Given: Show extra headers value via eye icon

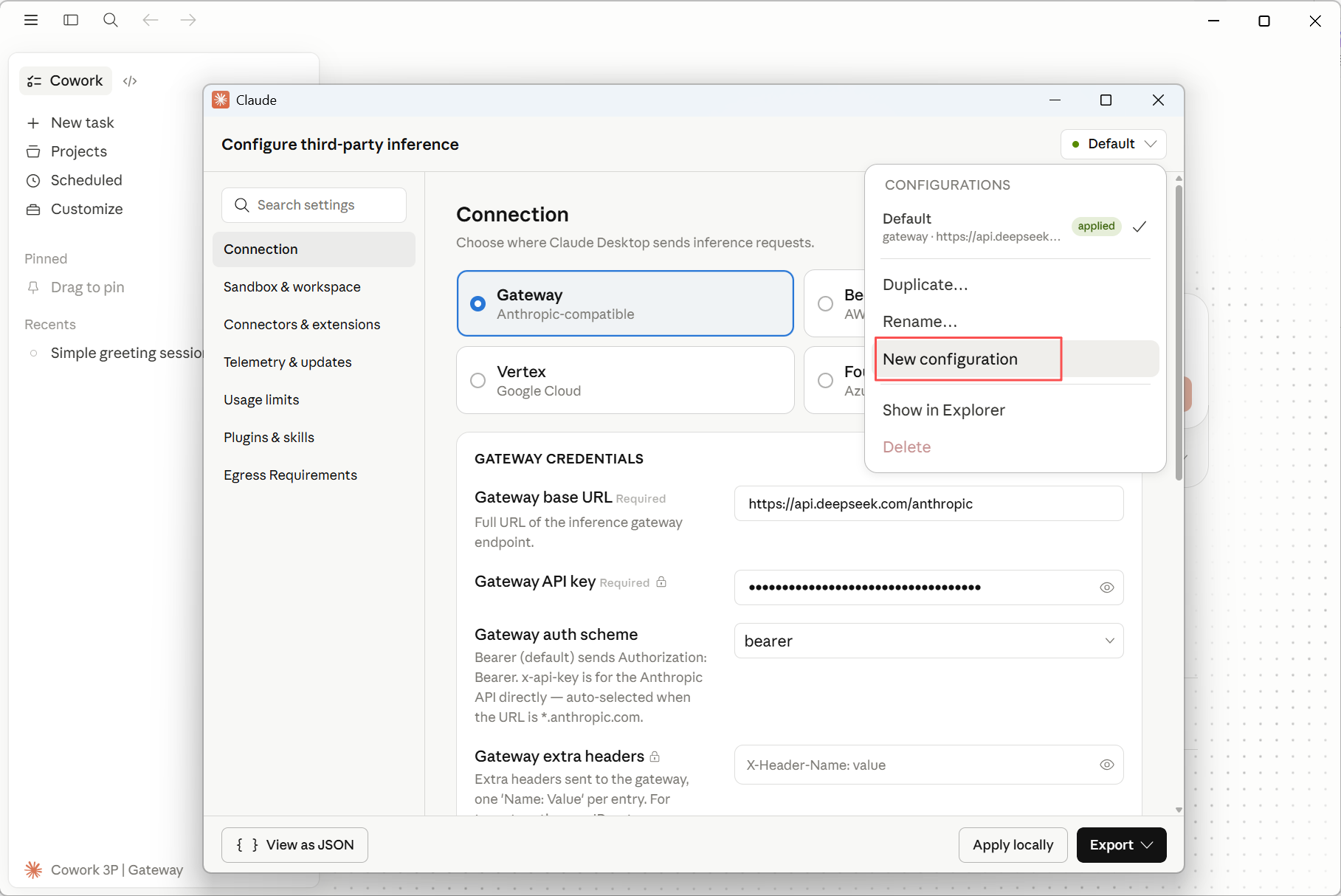Looking at the screenshot, I should click(x=1106, y=765).
